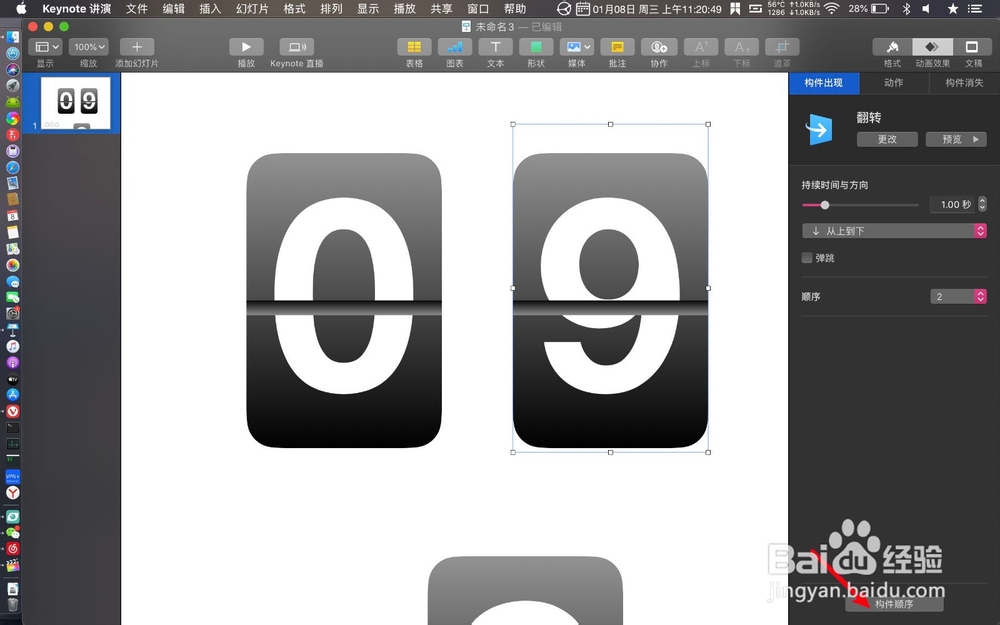Open Music app in the dock

coord(13,346)
